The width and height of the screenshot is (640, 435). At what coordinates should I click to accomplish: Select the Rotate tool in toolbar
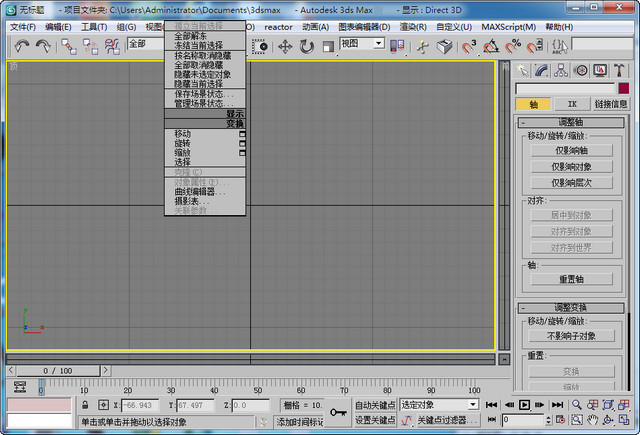pyautogui.click(x=306, y=45)
